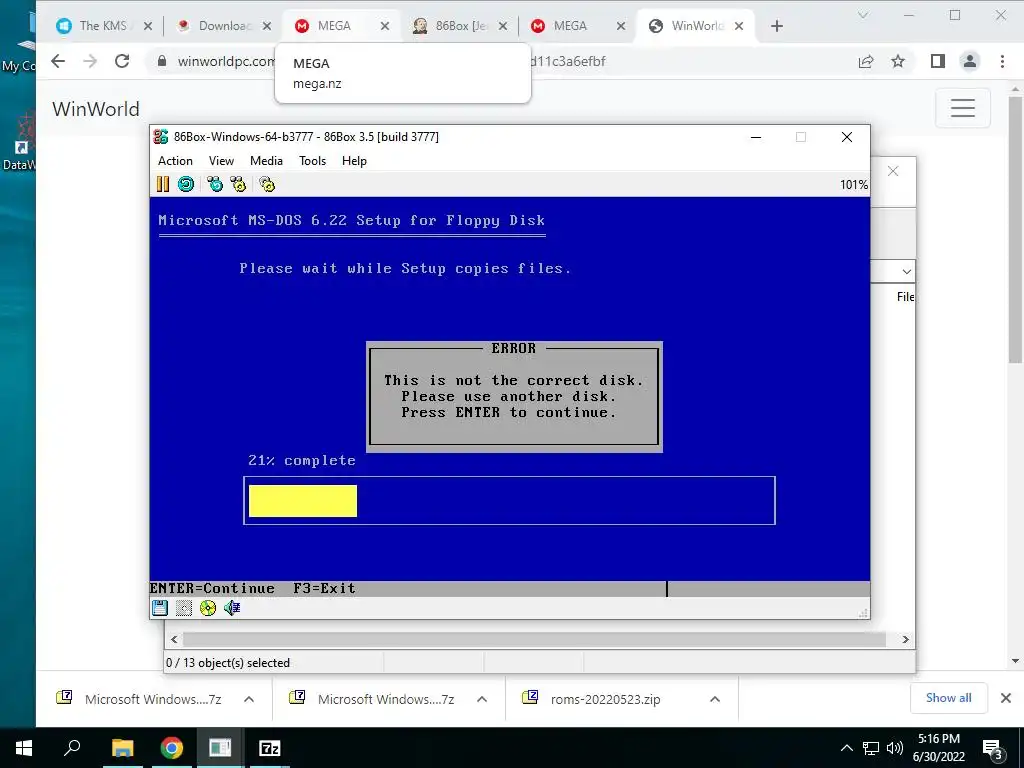Click the WinWorld site title link
Viewport: 1024px width, 768px height.
point(95,108)
